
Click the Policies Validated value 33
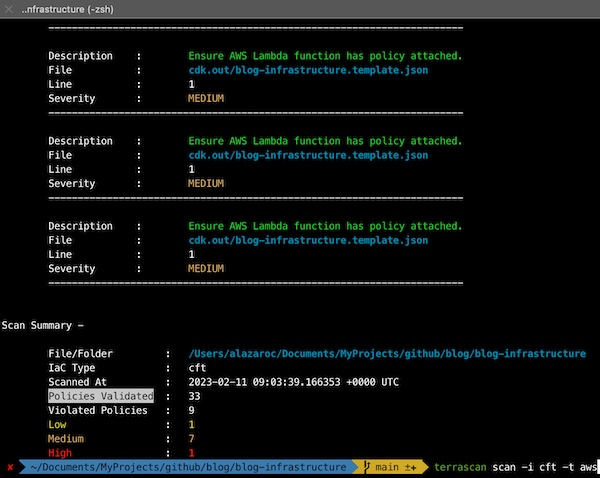194,396
